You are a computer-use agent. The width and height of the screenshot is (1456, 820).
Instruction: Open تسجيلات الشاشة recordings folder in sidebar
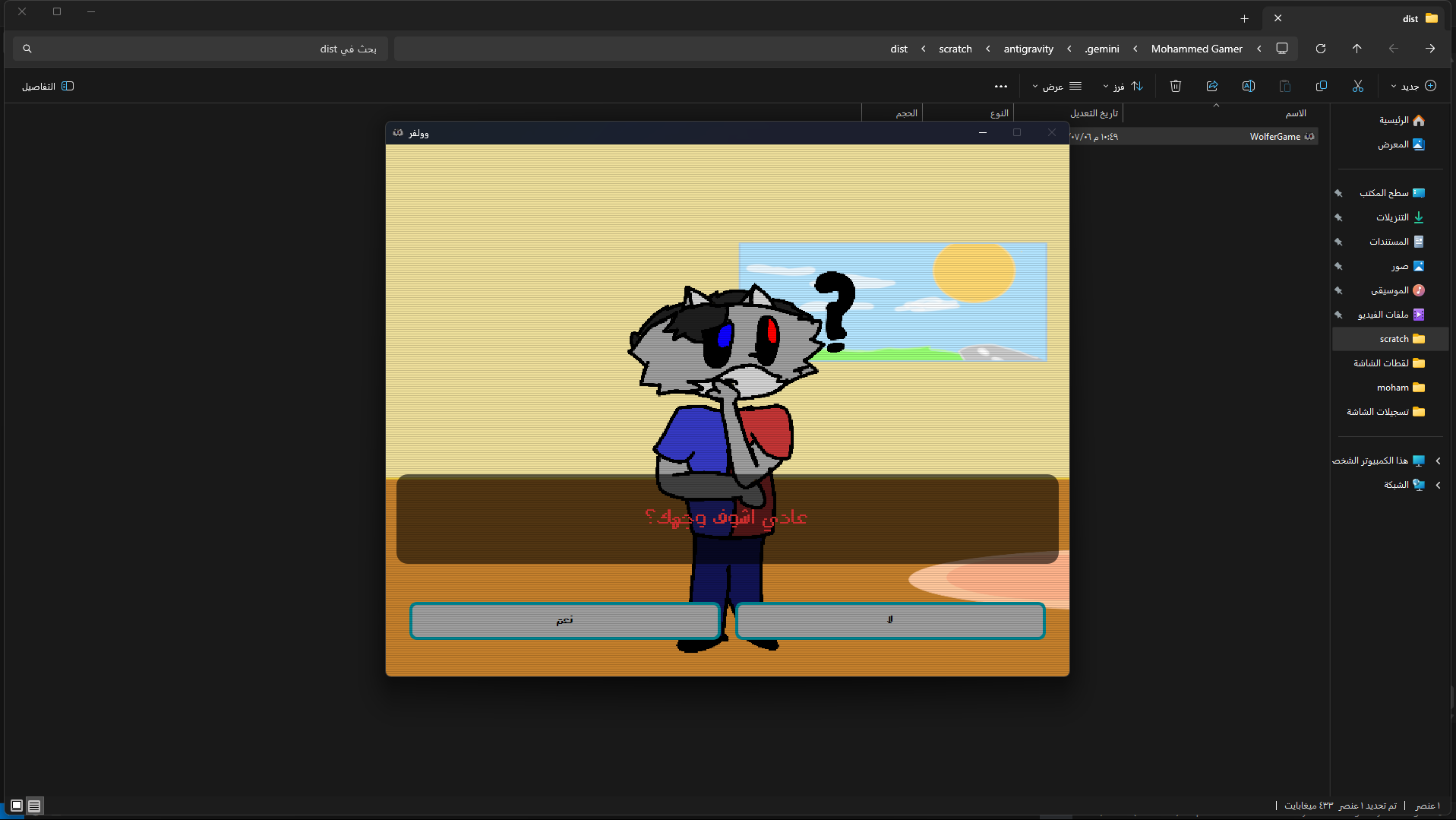tap(1386, 412)
